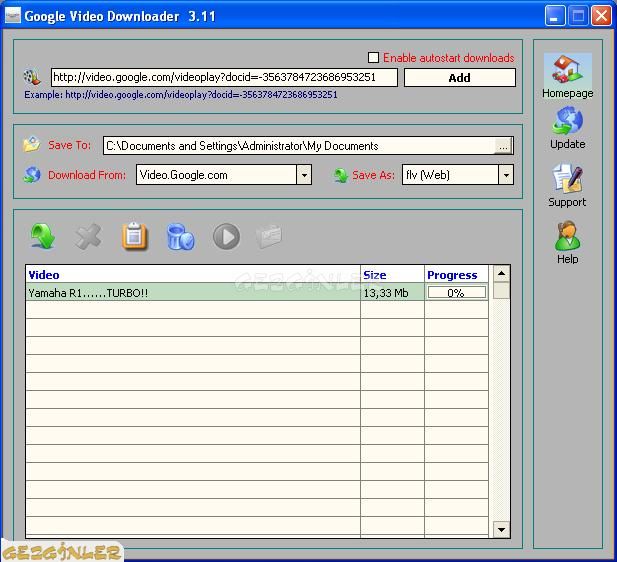
Task: Click the video URL input field
Action: tap(224, 78)
